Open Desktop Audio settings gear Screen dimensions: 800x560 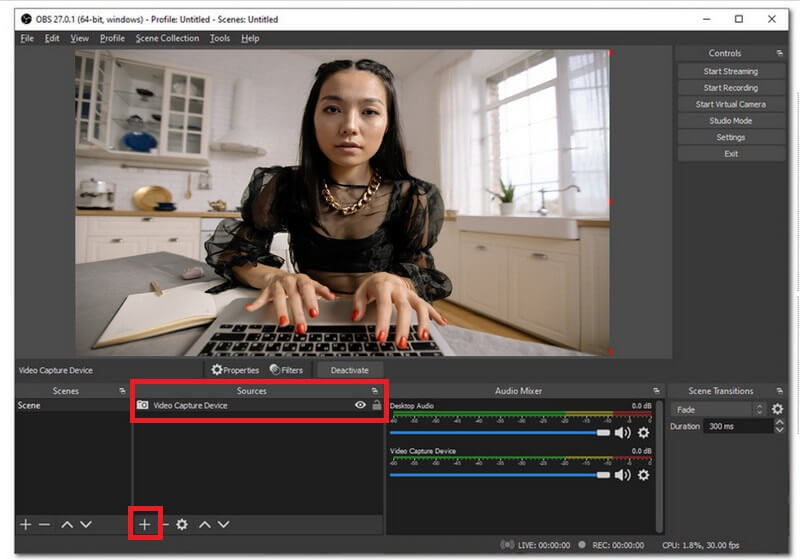[644, 432]
